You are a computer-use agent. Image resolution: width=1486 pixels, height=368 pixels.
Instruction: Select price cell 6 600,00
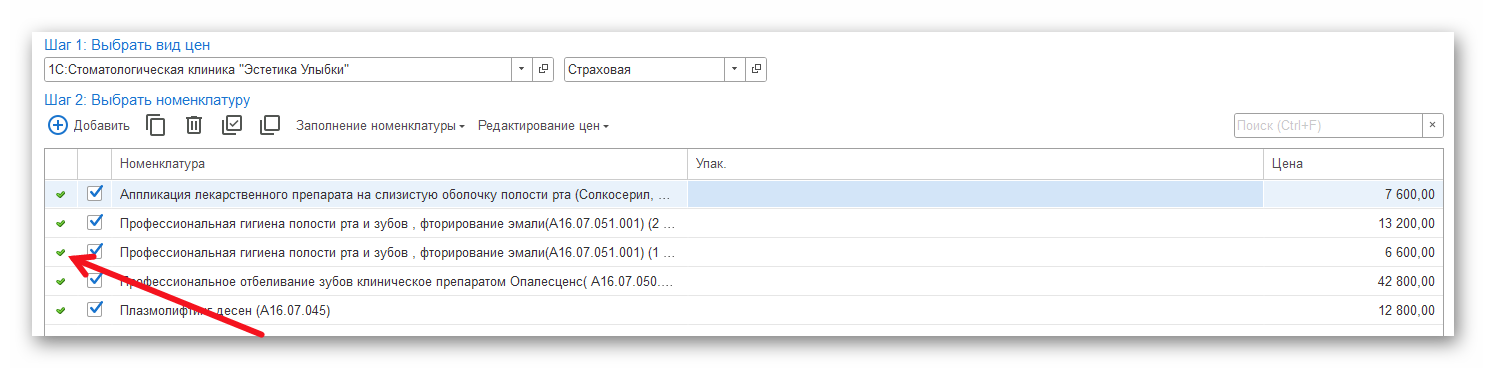coord(1353,252)
